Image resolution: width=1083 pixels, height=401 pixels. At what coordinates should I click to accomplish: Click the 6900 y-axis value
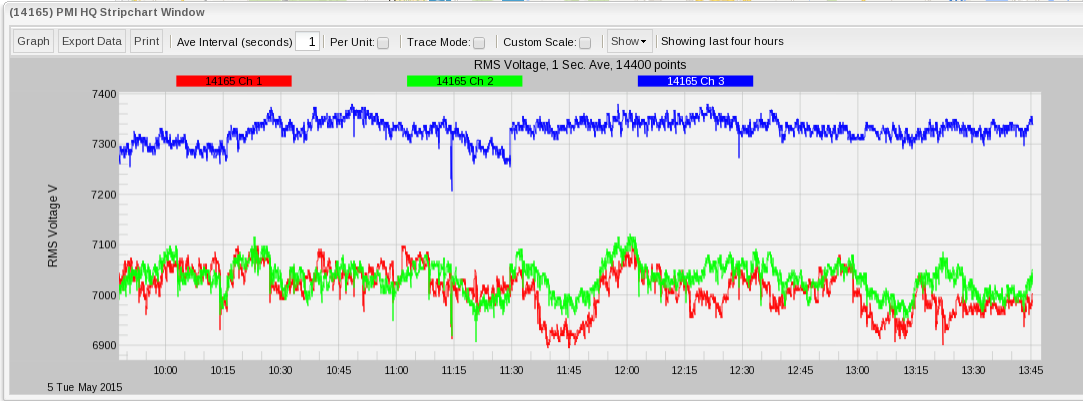tap(103, 346)
